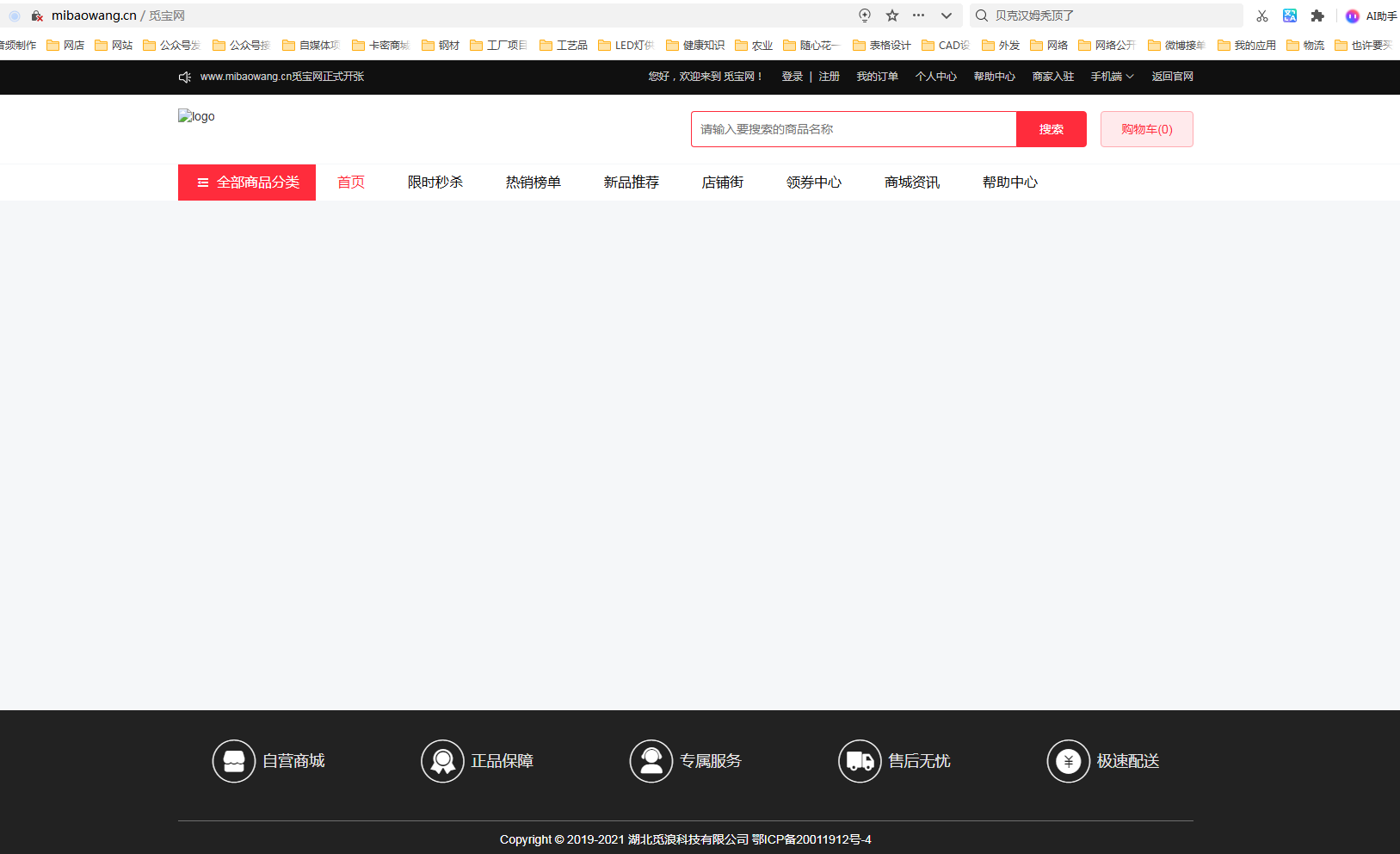Click 返回官网 link
Viewport: 1400px width, 854px height.
click(x=1172, y=77)
